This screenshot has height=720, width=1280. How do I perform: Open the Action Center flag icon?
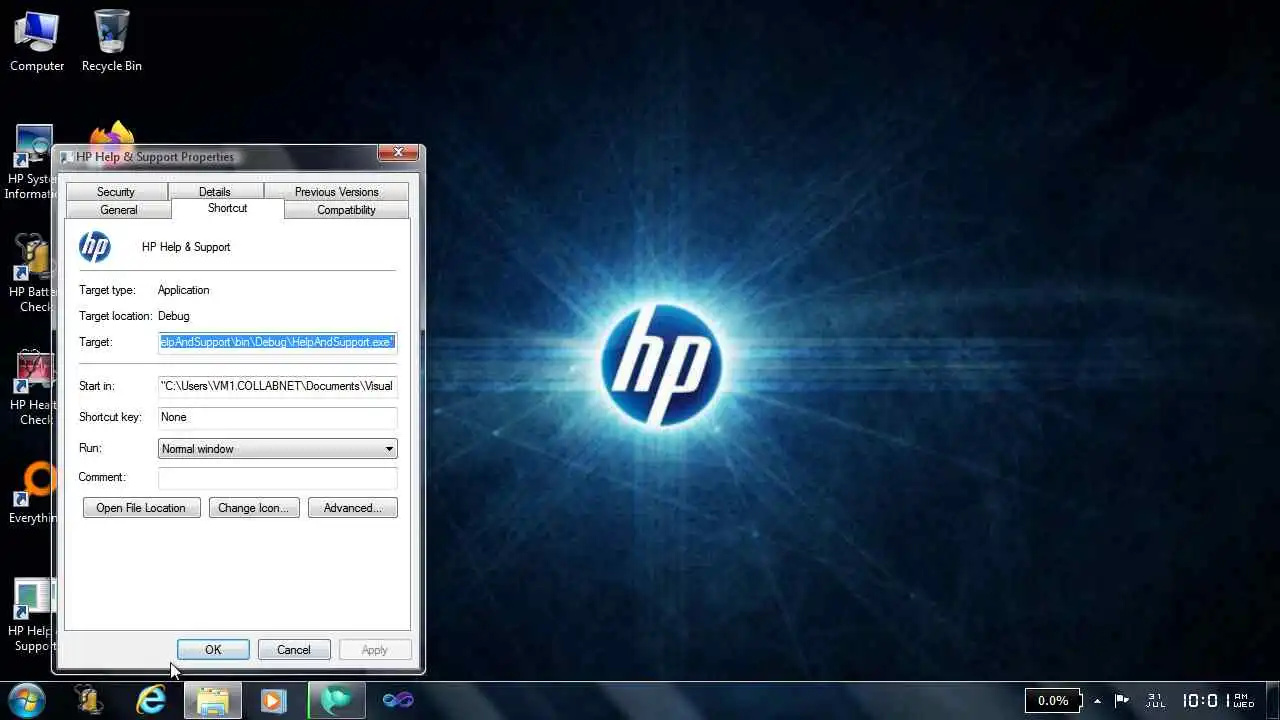[1122, 700]
